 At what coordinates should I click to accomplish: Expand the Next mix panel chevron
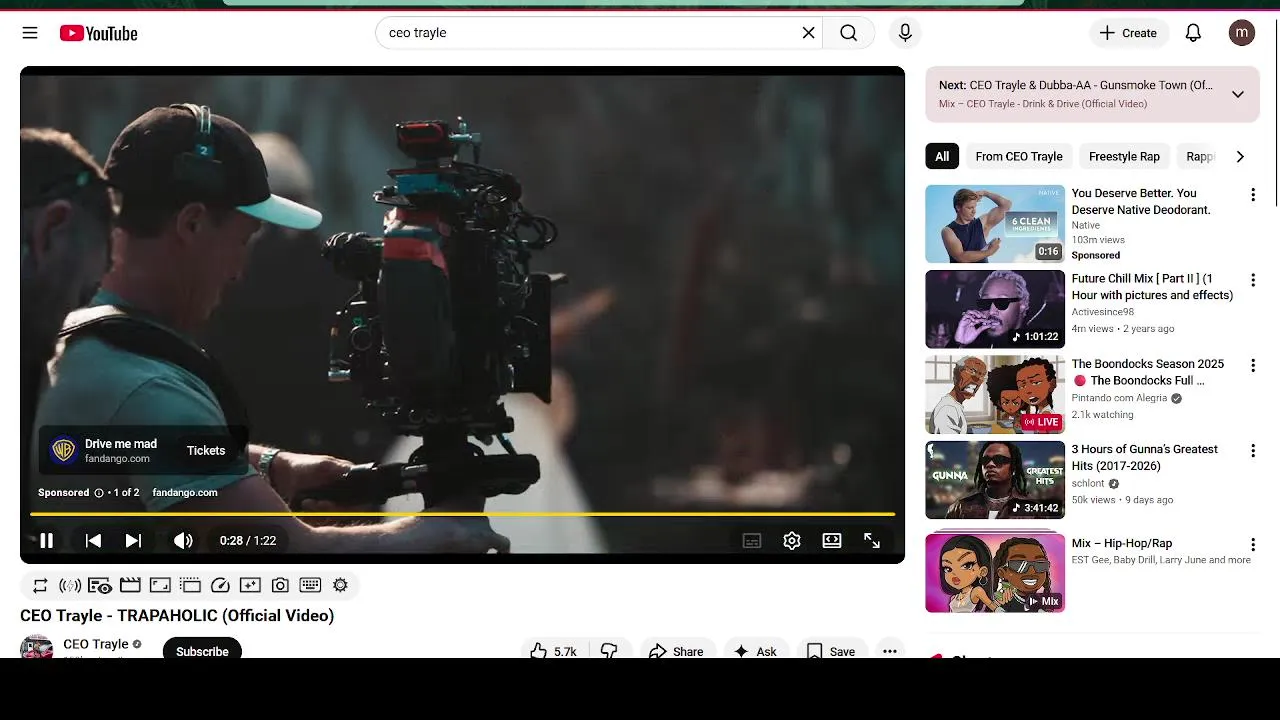click(x=1238, y=94)
